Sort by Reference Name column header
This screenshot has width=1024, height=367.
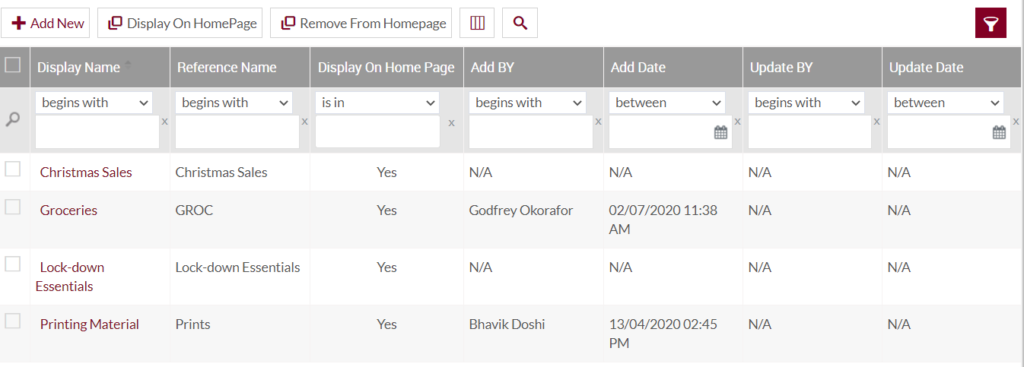[227, 67]
